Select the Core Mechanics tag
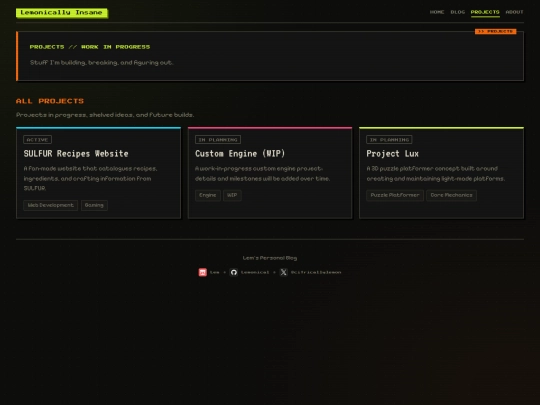Screen dimensions: 540x405 (451, 195)
